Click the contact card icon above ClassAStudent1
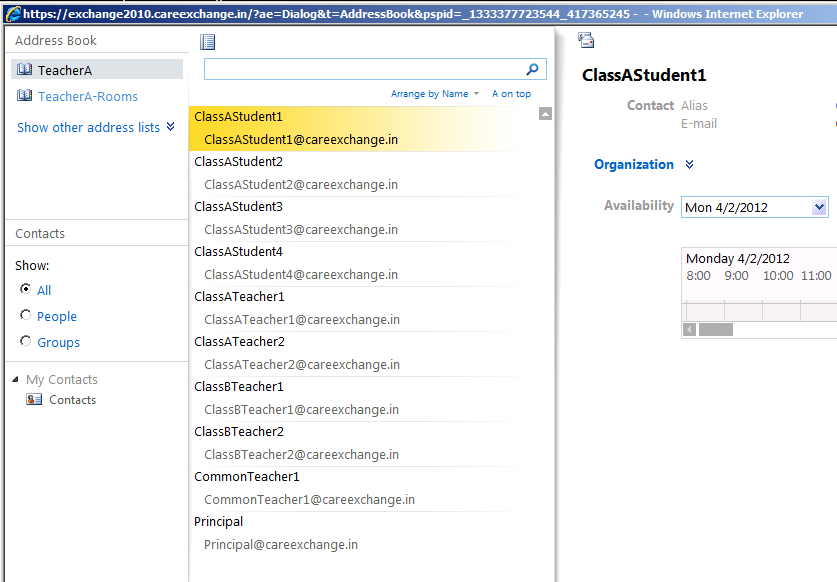Screen dimensions: 837x582 pyautogui.click(x=586, y=40)
